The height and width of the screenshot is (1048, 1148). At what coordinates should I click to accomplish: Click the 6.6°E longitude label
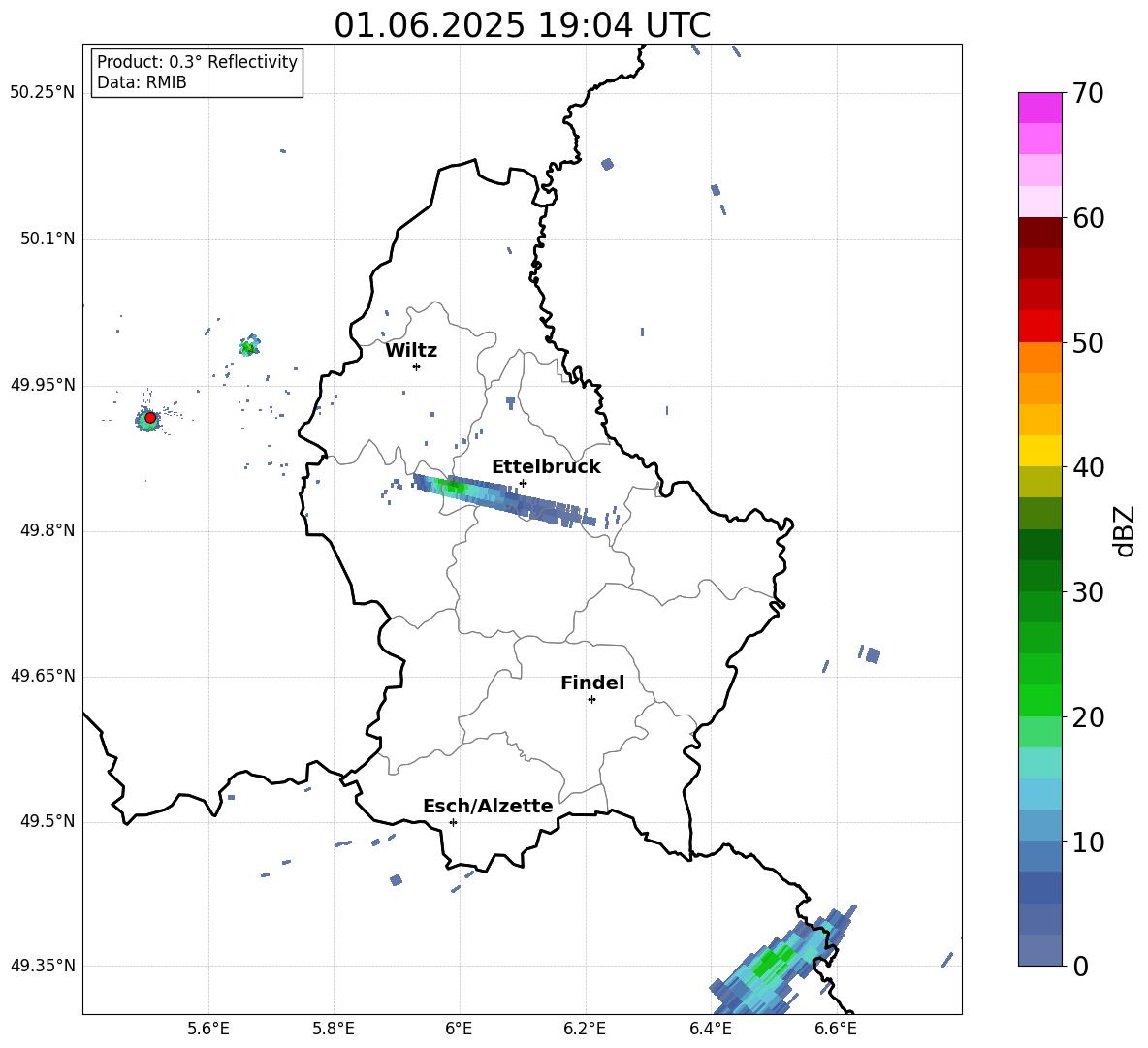pyautogui.click(x=836, y=1029)
